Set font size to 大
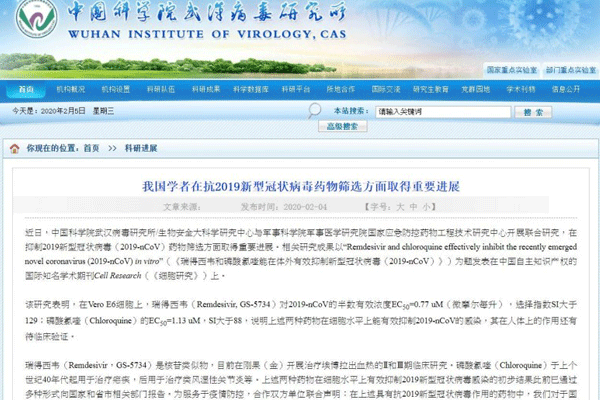The width and height of the screenshot is (600, 400). [399, 207]
